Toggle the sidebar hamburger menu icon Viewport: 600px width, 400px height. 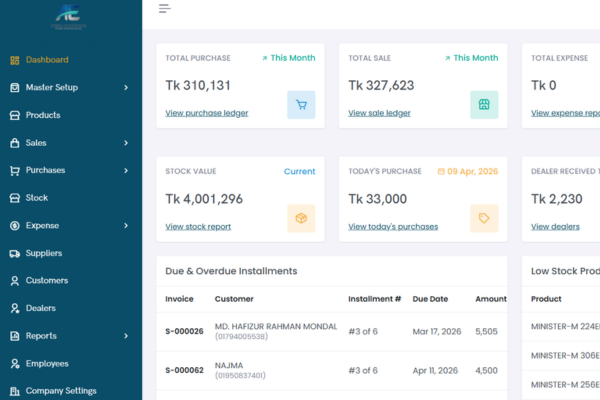point(165,8)
